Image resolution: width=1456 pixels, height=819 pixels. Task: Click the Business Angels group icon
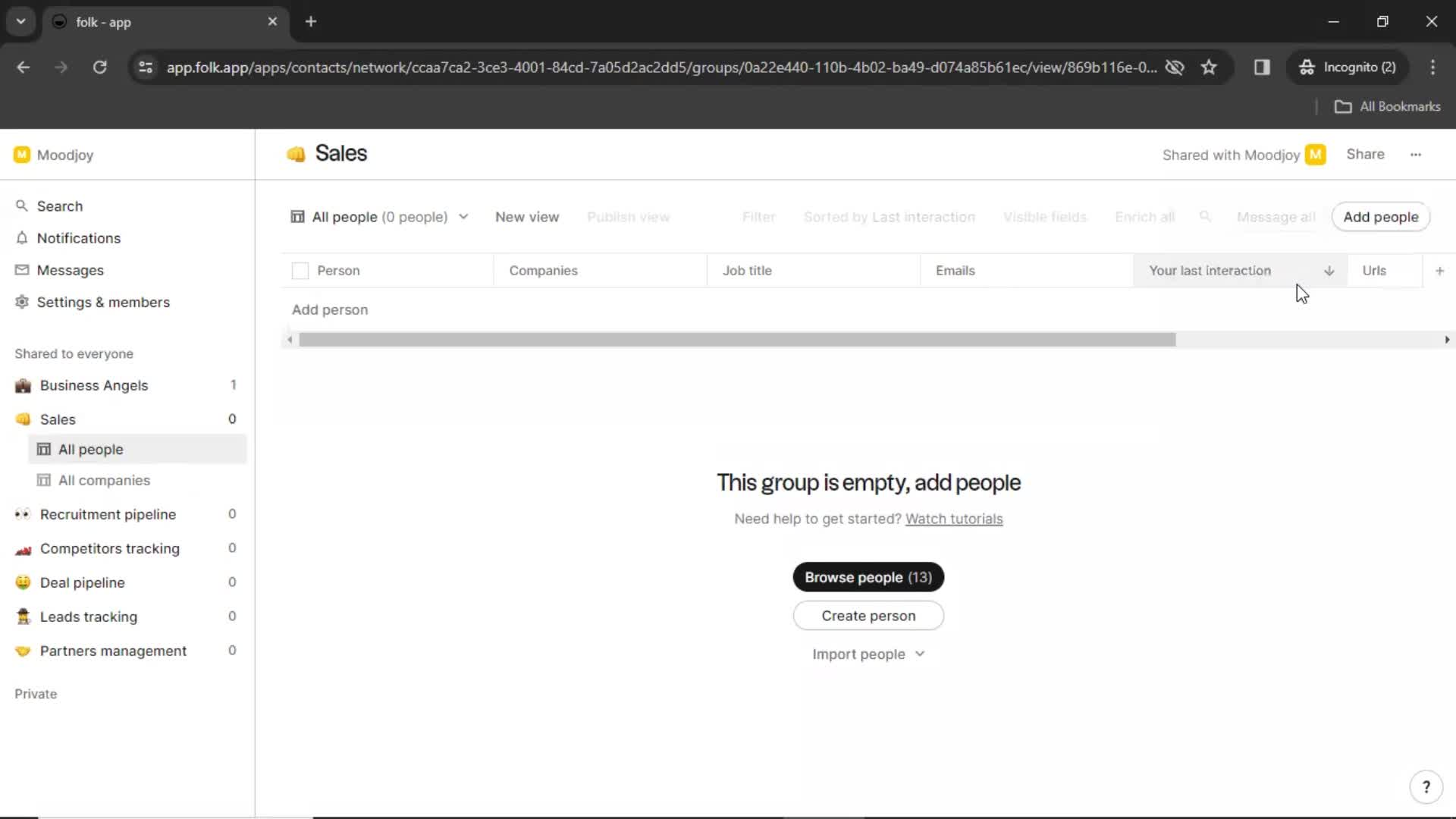[22, 385]
